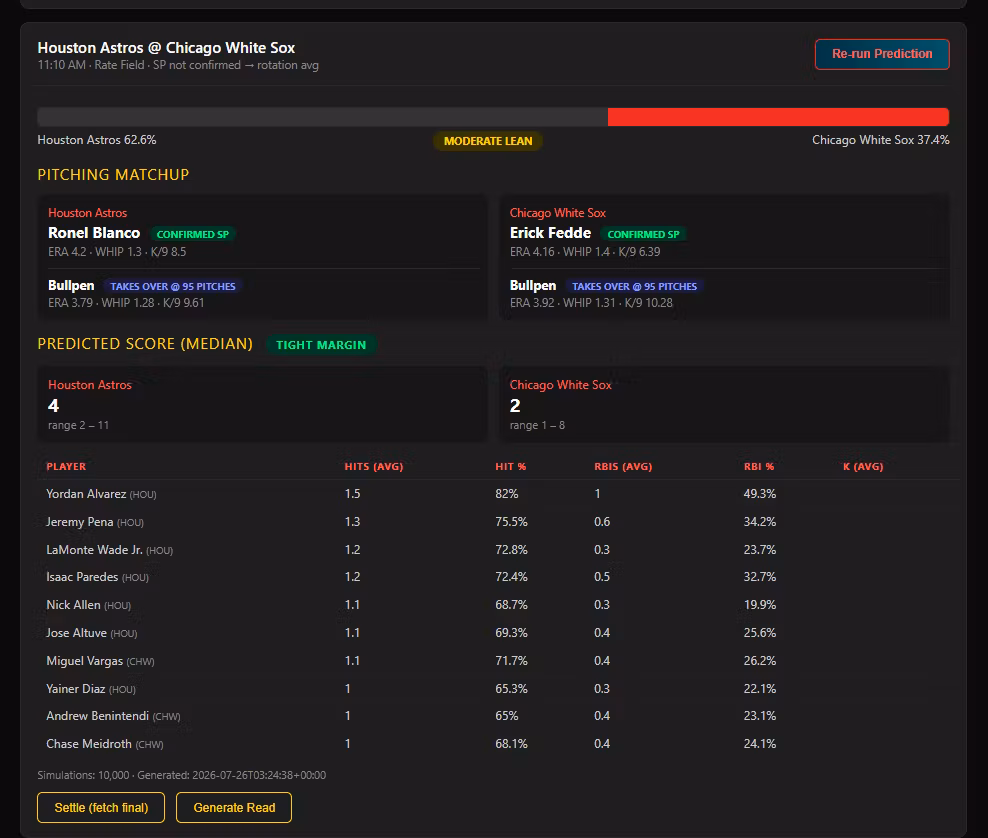Click Settle (fetch final) button

pyautogui.click(x=101, y=807)
